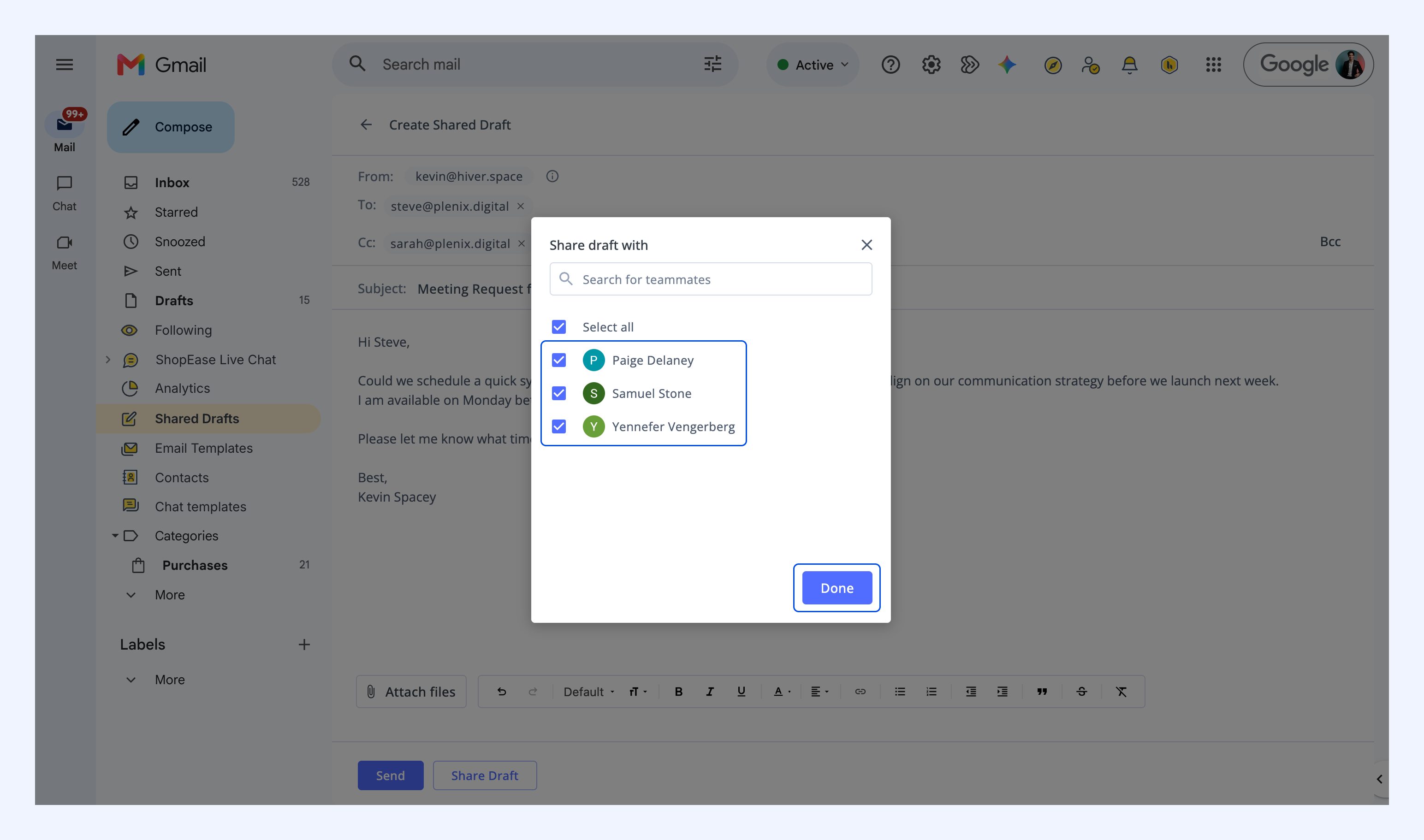Viewport: 1424px width, 840px height.
Task: Close the Share draft with dialog
Action: coord(866,244)
